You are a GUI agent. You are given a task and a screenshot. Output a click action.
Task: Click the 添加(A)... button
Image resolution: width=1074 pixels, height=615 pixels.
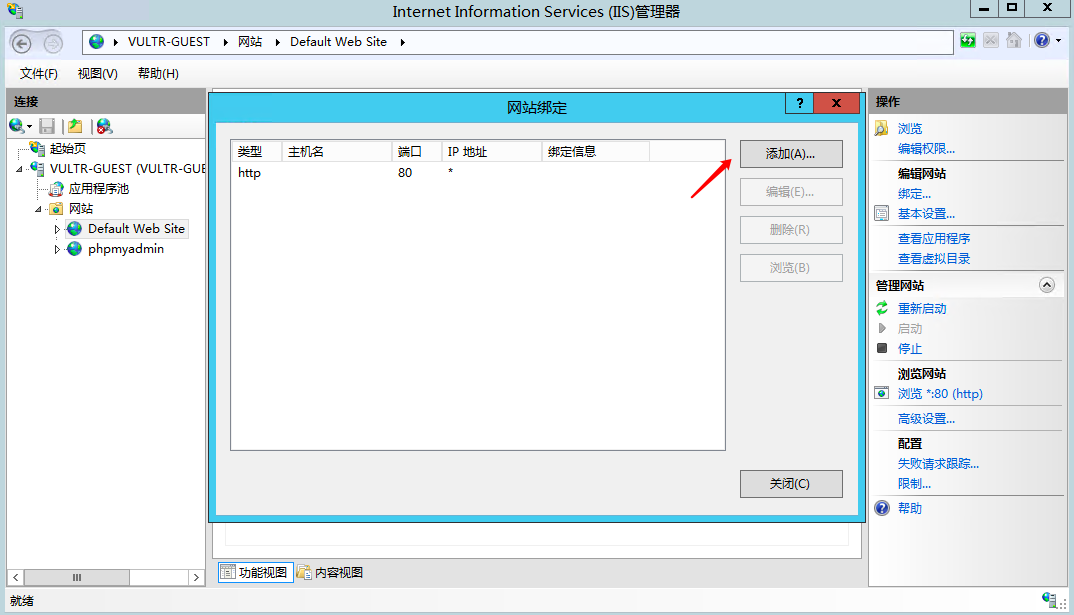tap(791, 154)
